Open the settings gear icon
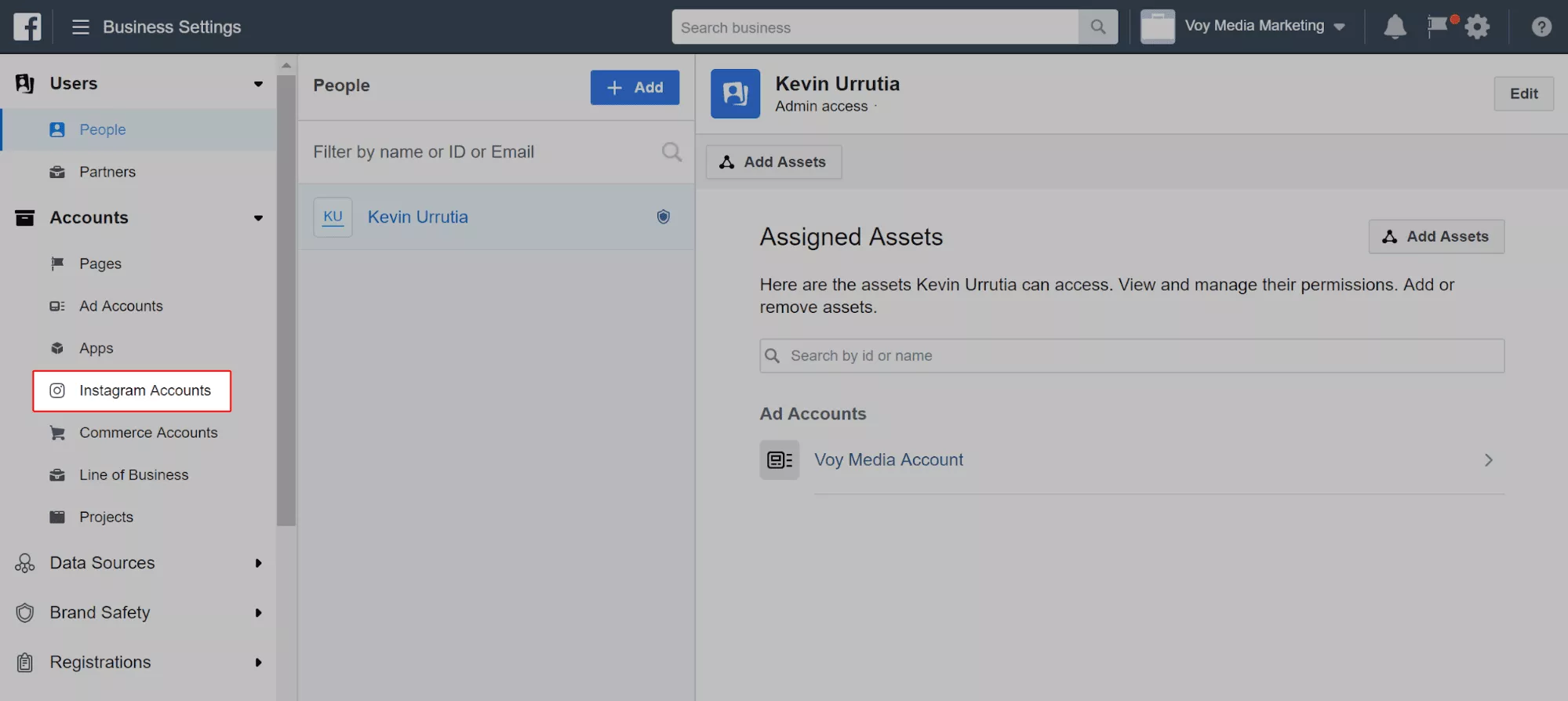 click(x=1477, y=27)
